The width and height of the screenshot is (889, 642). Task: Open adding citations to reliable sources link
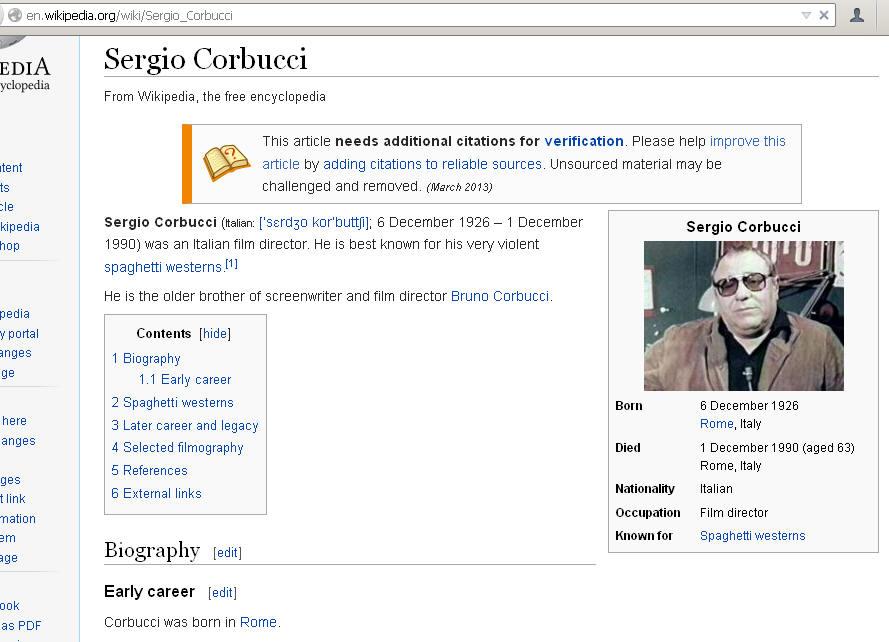(433, 164)
